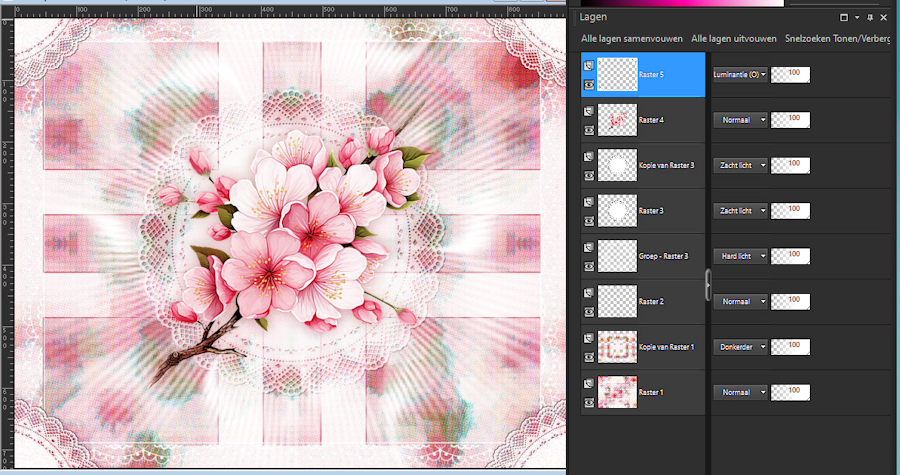Image resolution: width=900 pixels, height=475 pixels.
Task: Click Alle lagen samenvouwen
Action: pyautogui.click(x=632, y=39)
